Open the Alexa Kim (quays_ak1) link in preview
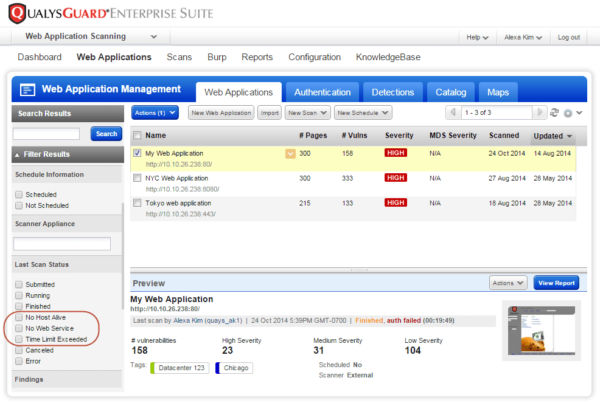The image size is (600, 403). 208,321
